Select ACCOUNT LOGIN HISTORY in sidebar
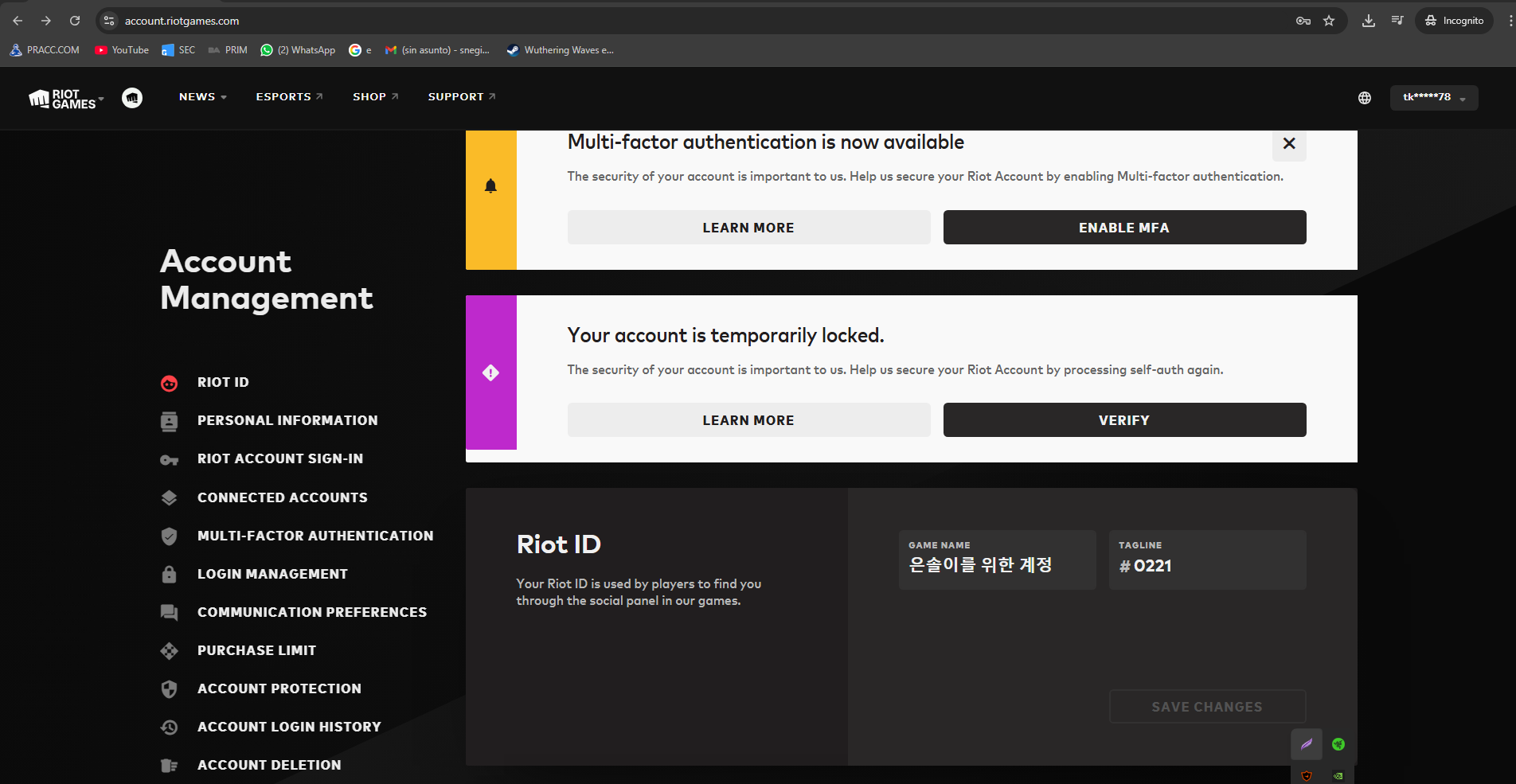The image size is (1516, 784). 289,727
